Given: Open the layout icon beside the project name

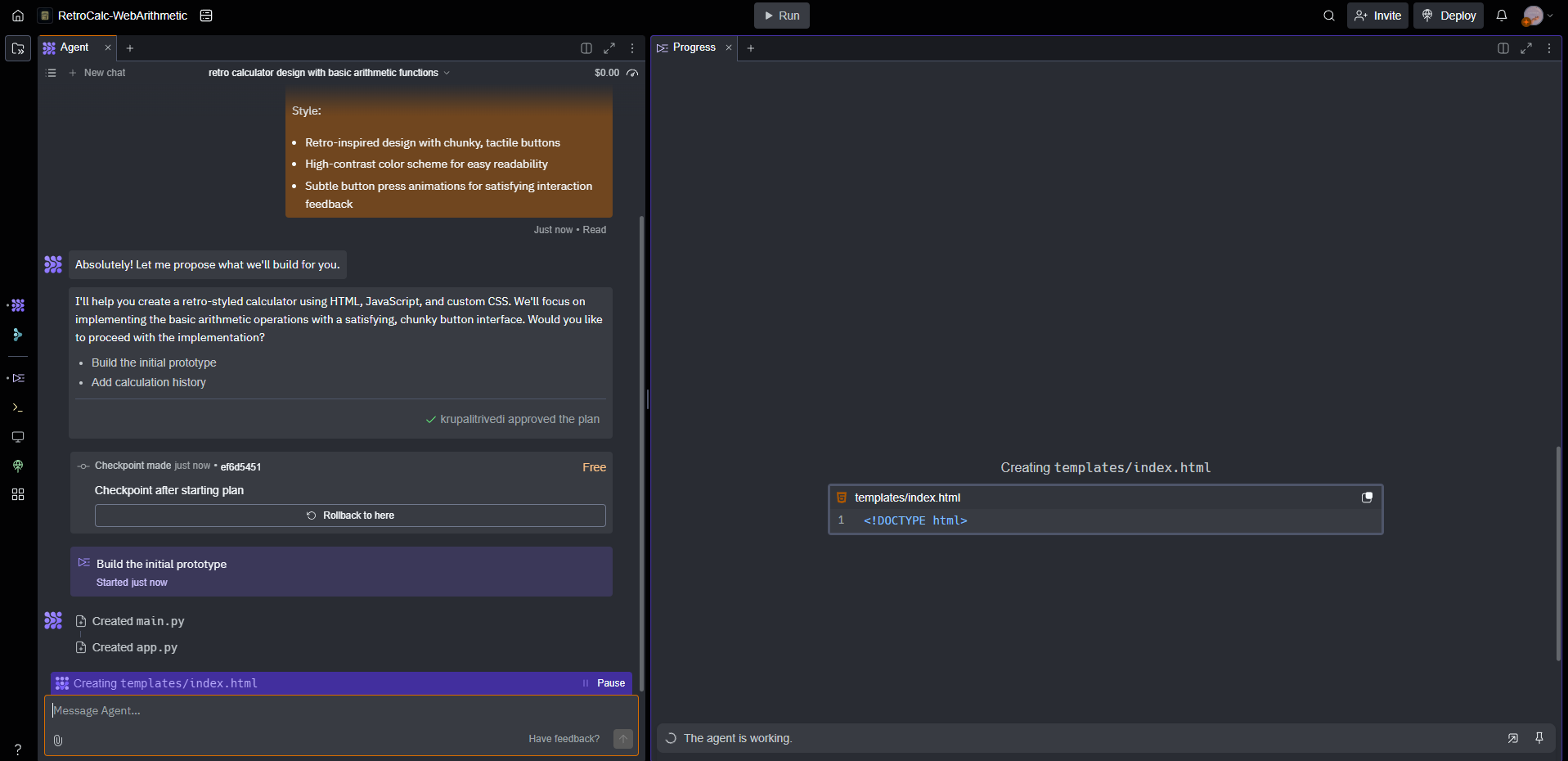Looking at the screenshot, I should [206, 16].
